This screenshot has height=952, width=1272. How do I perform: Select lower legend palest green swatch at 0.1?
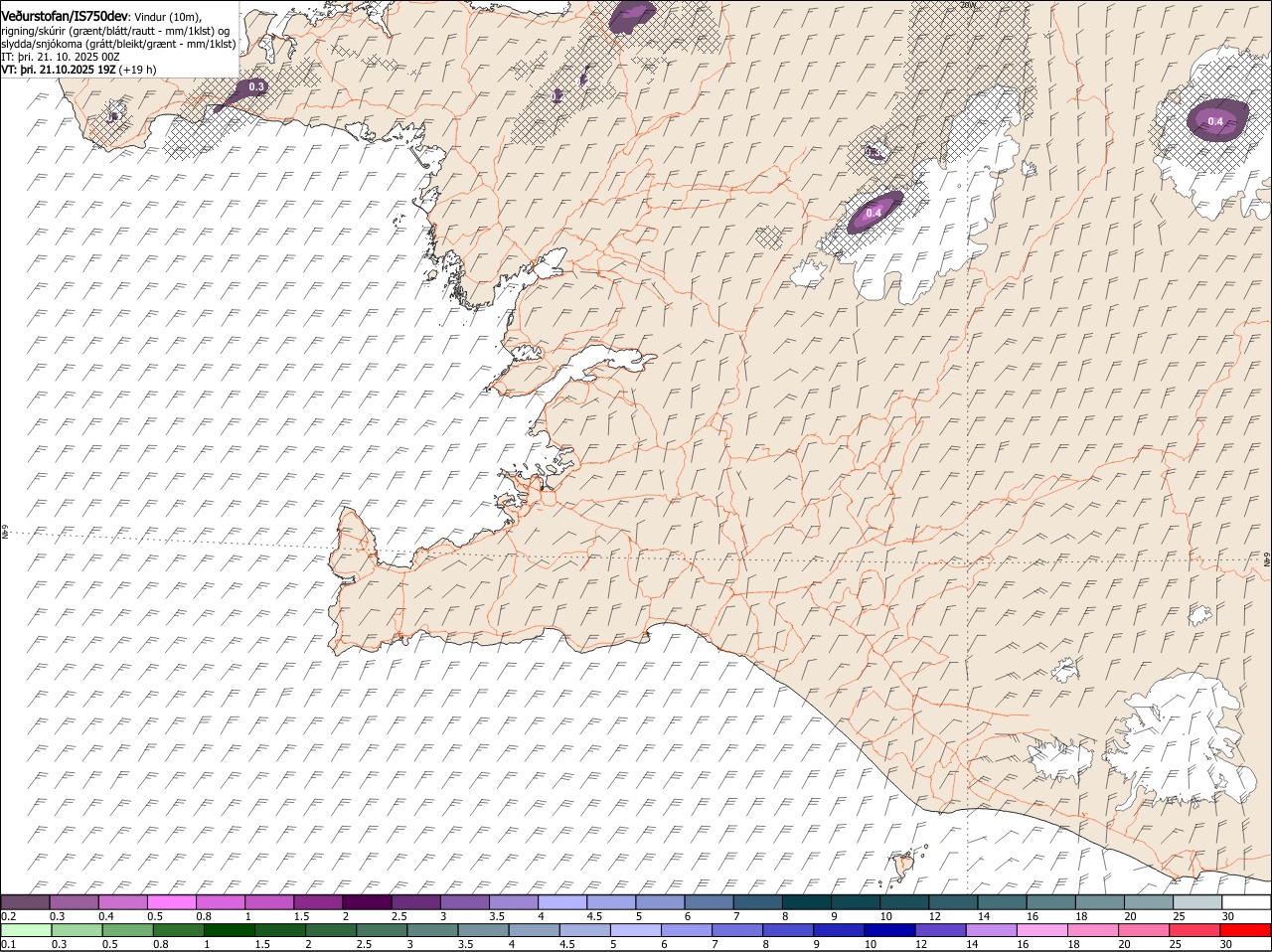point(27,931)
